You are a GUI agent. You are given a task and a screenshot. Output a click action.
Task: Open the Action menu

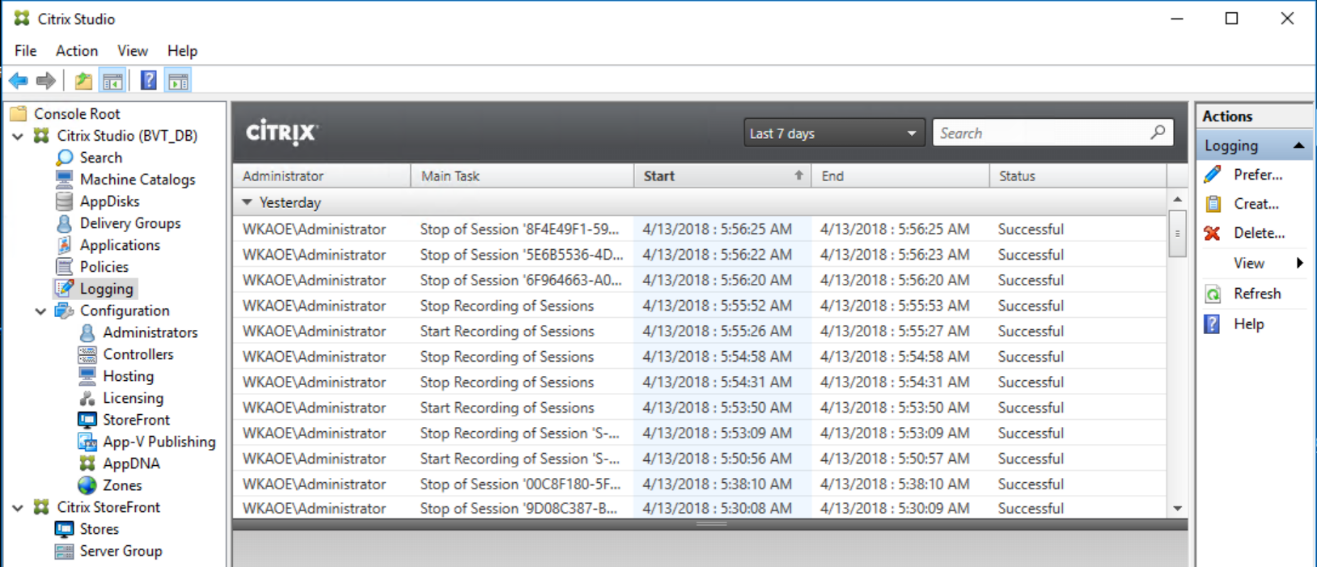click(x=77, y=51)
